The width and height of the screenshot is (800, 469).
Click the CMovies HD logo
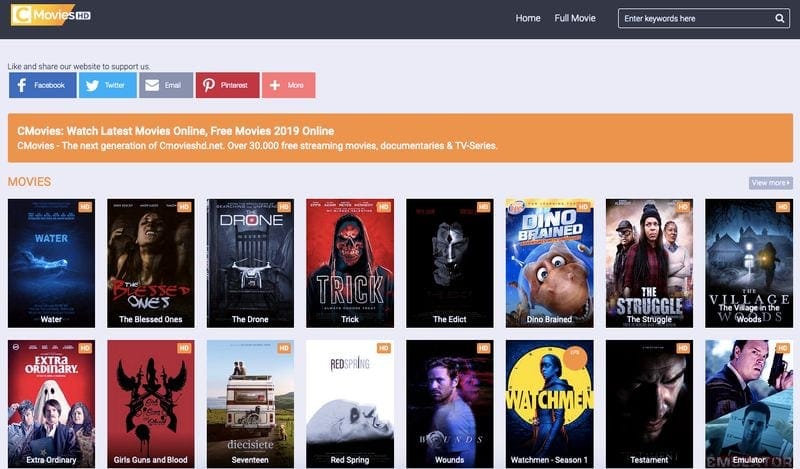pyautogui.click(x=50, y=17)
